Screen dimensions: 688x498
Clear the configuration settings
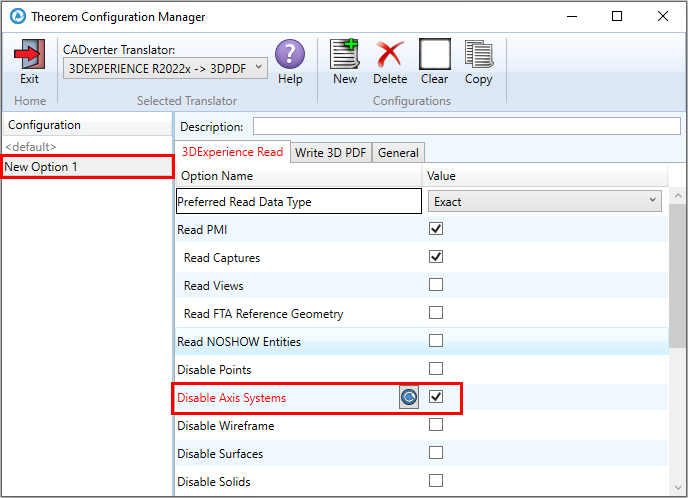tap(434, 54)
